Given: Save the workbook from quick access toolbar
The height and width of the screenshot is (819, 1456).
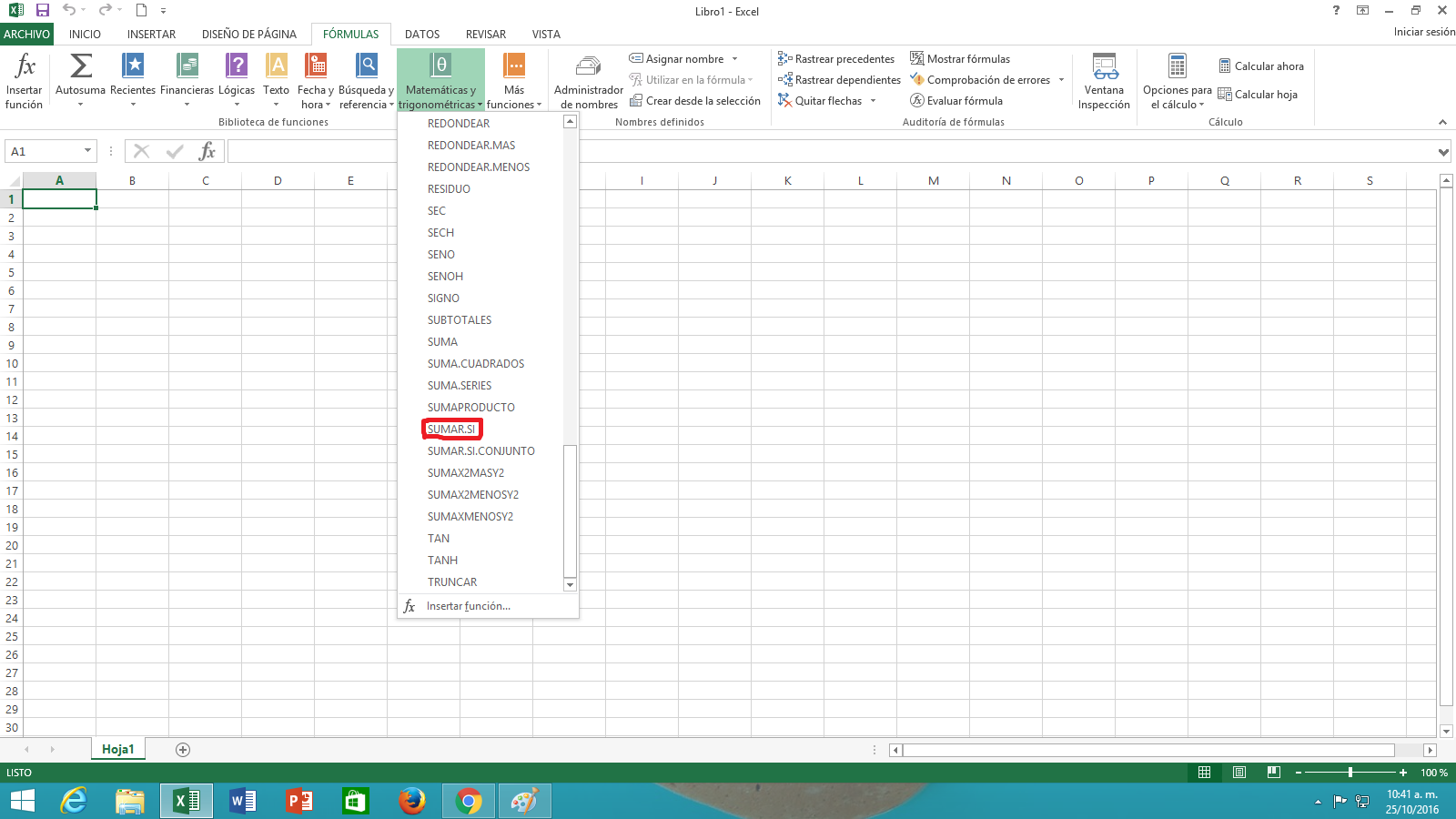Looking at the screenshot, I should click(42, 11).
